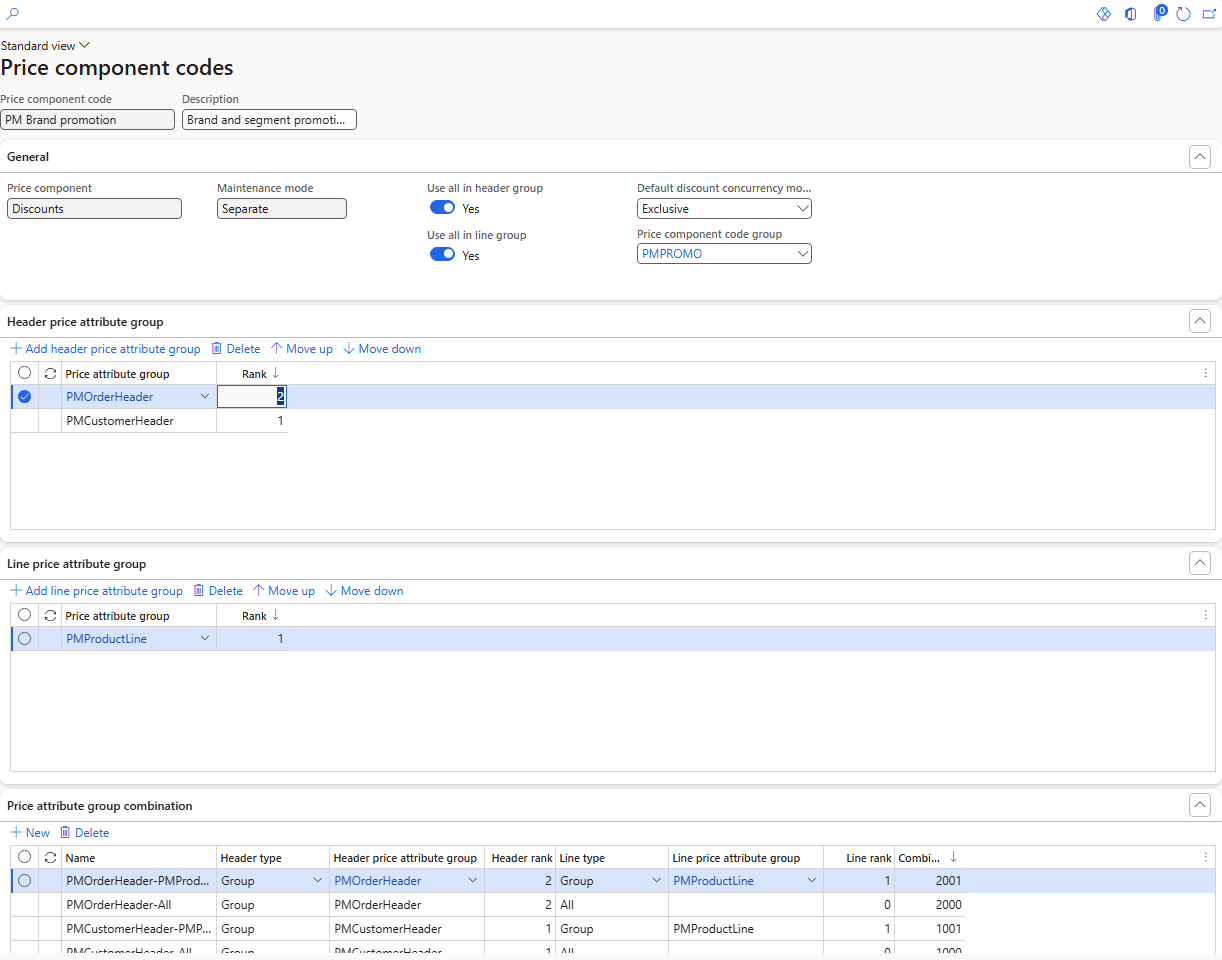Click Move down in Header price attribute group
The width and height of the screenshot is (1222, 960).
point(382,349)
